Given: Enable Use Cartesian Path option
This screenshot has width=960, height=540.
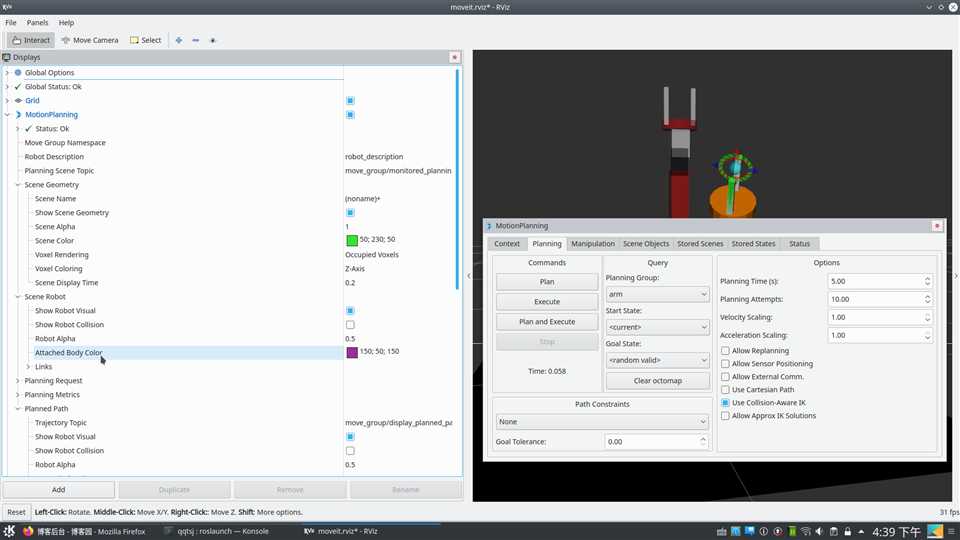Looking at the screenshot, I should click(725, 389).
